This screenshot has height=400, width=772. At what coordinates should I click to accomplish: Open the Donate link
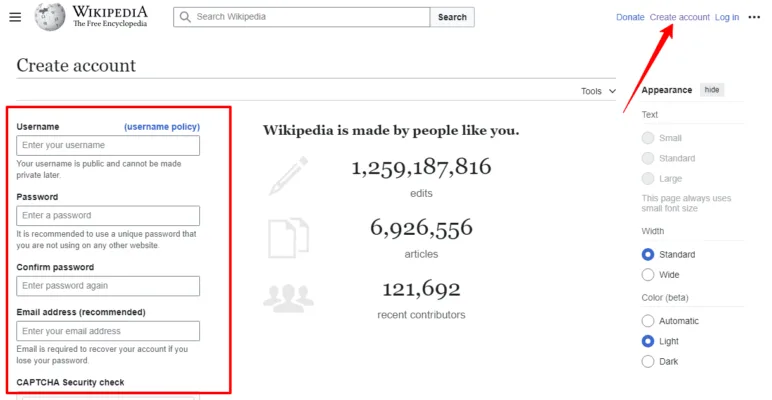pyautogui.click(x=630, y=17)
